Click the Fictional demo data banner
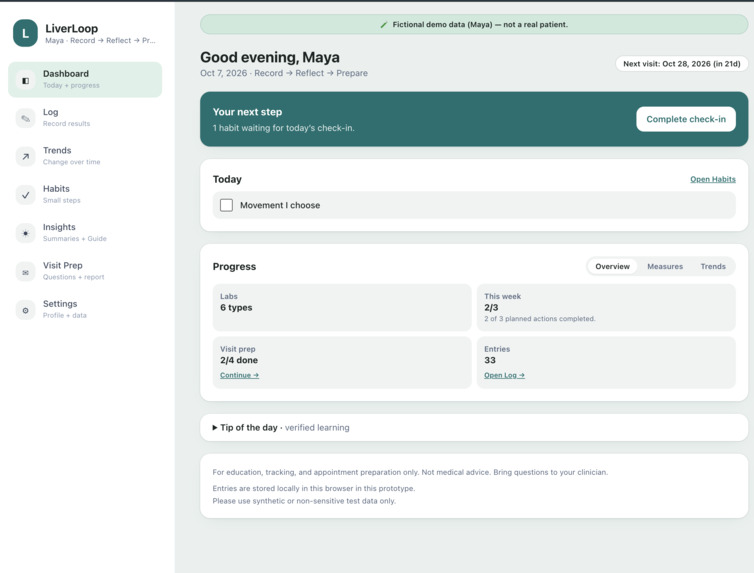Screen dimensions: 754x573 click(x=474, y=25)
